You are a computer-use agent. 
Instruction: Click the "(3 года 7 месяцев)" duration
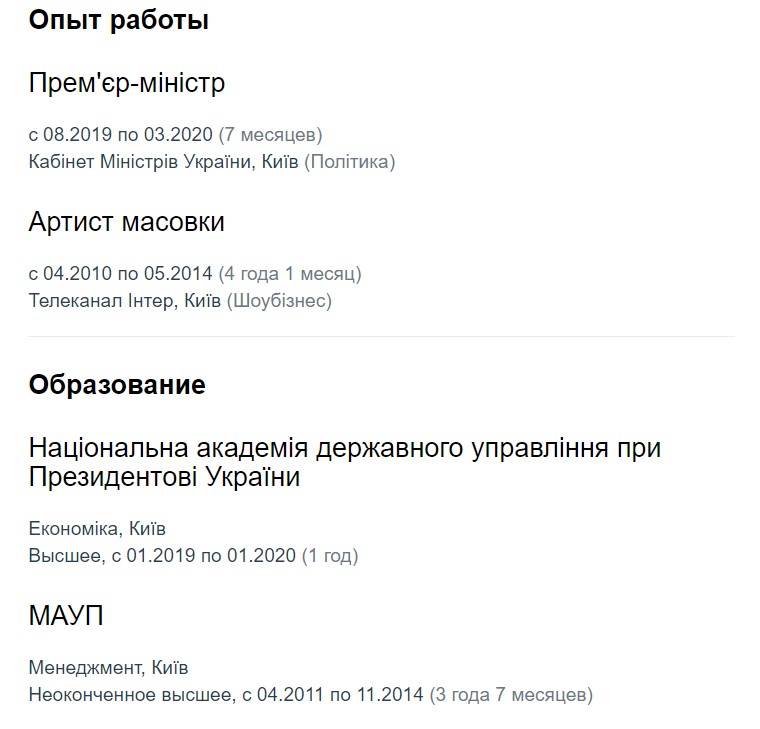510,694
